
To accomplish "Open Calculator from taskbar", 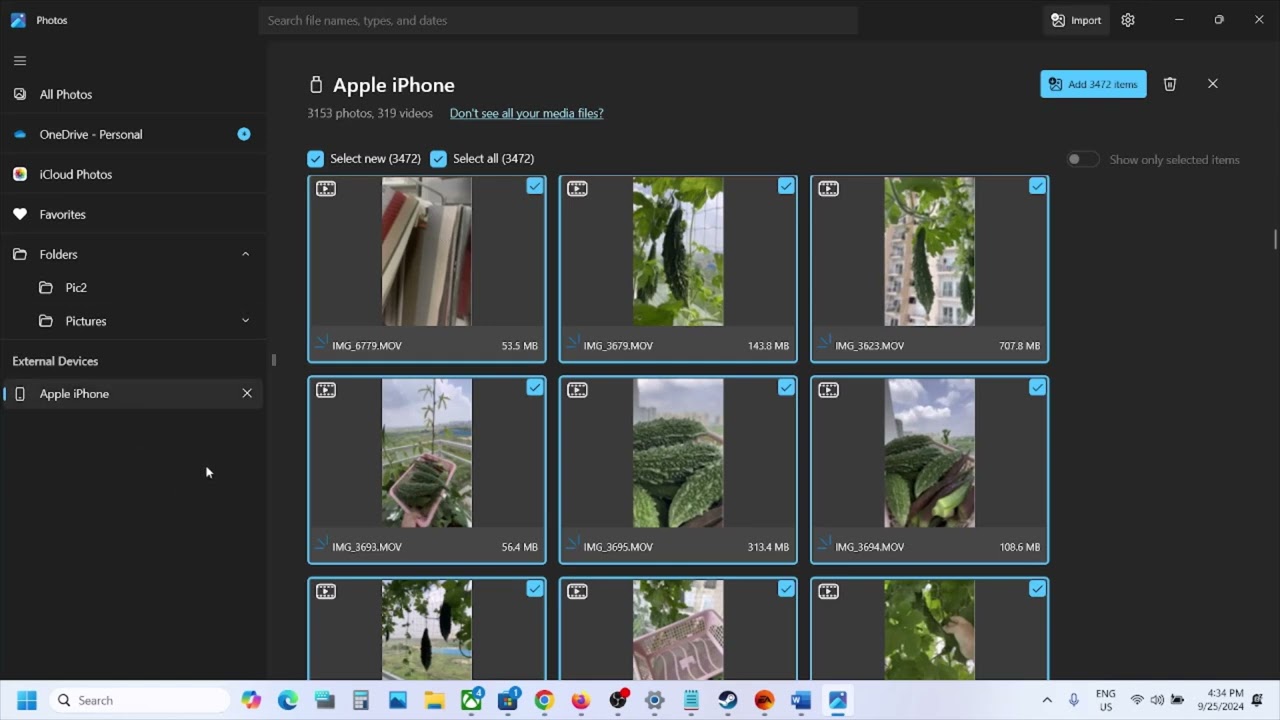I will (x=361, y=700).
